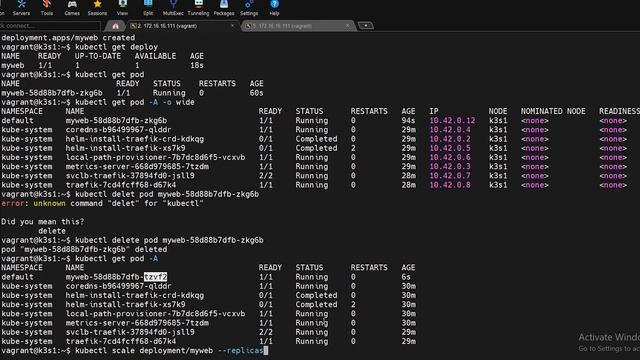This screenshot has width=640, height=360.
Task: Click the red "error" word
Action: [x=13, y=203]
